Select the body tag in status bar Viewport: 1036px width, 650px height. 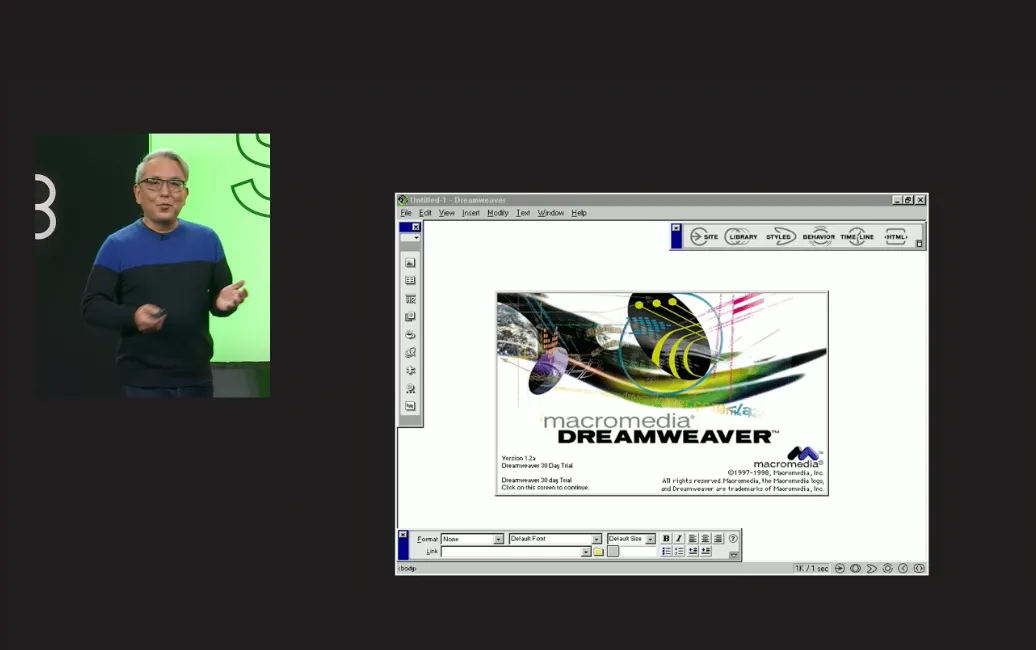(407, 568)
